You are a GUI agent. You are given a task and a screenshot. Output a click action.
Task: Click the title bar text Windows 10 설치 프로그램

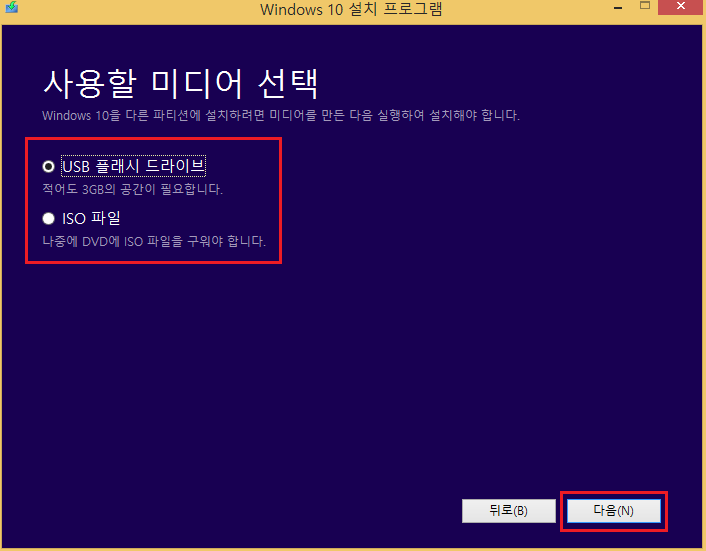351,9
